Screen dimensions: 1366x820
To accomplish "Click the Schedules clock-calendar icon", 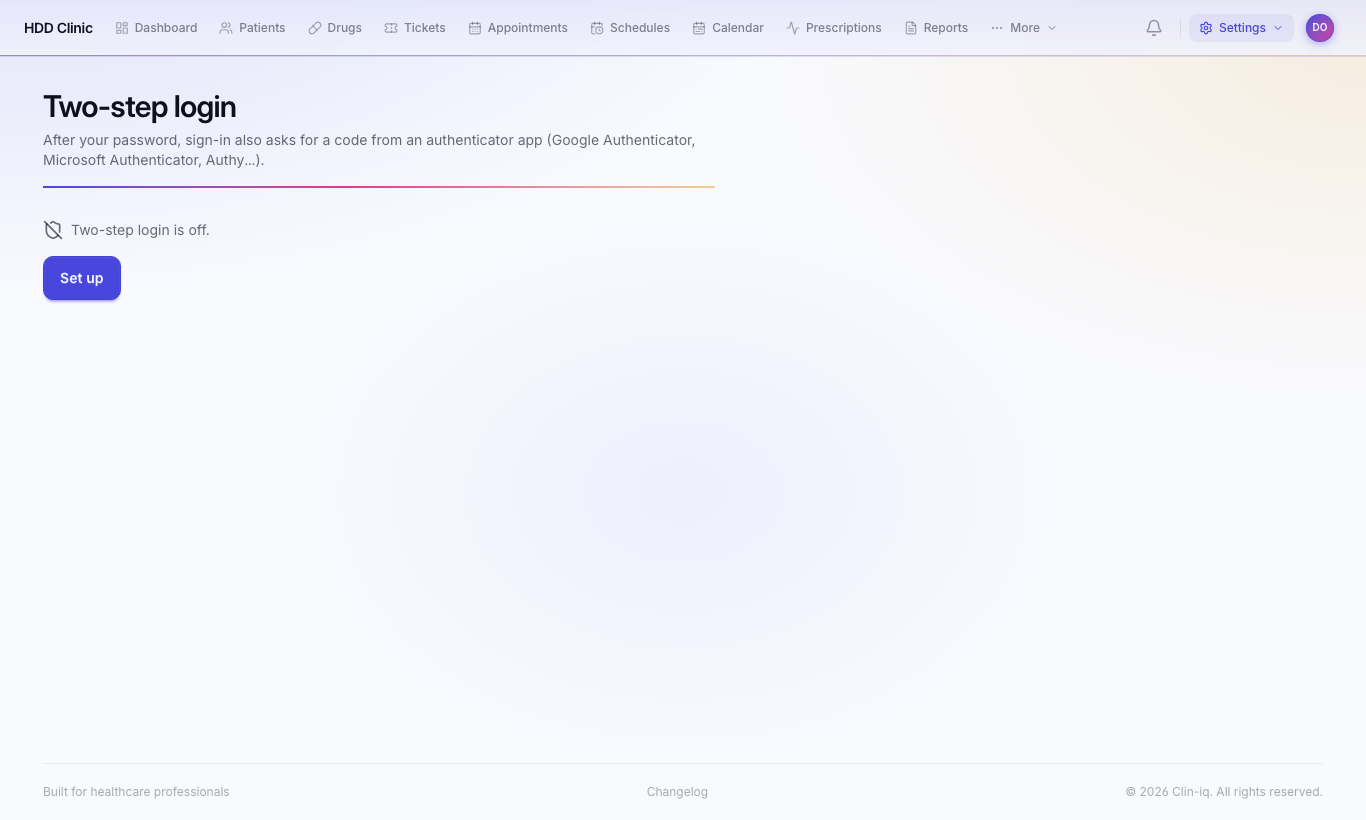I will [597, 28].
